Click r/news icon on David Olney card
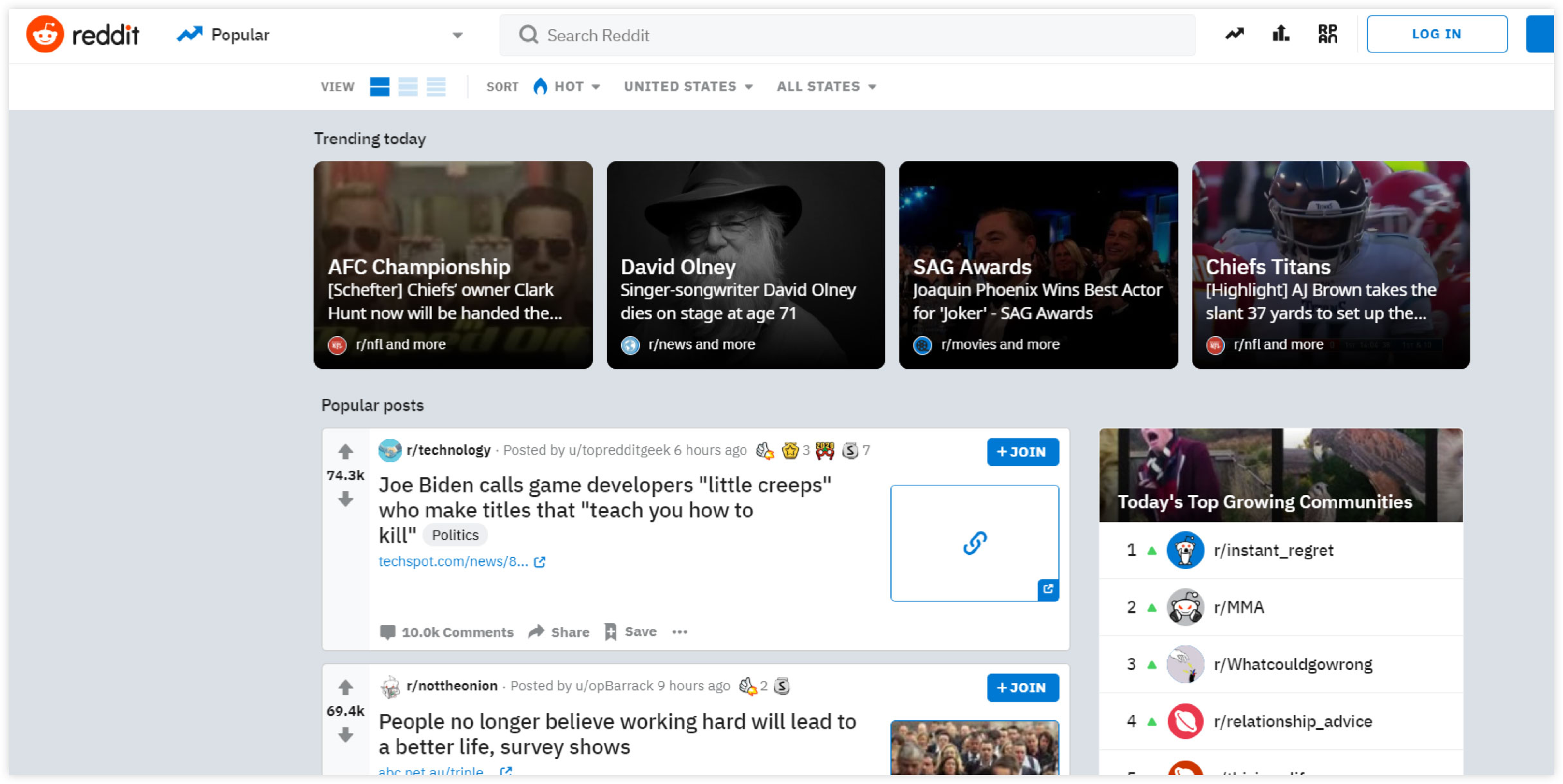The image size is (1563, 784). 630,345
